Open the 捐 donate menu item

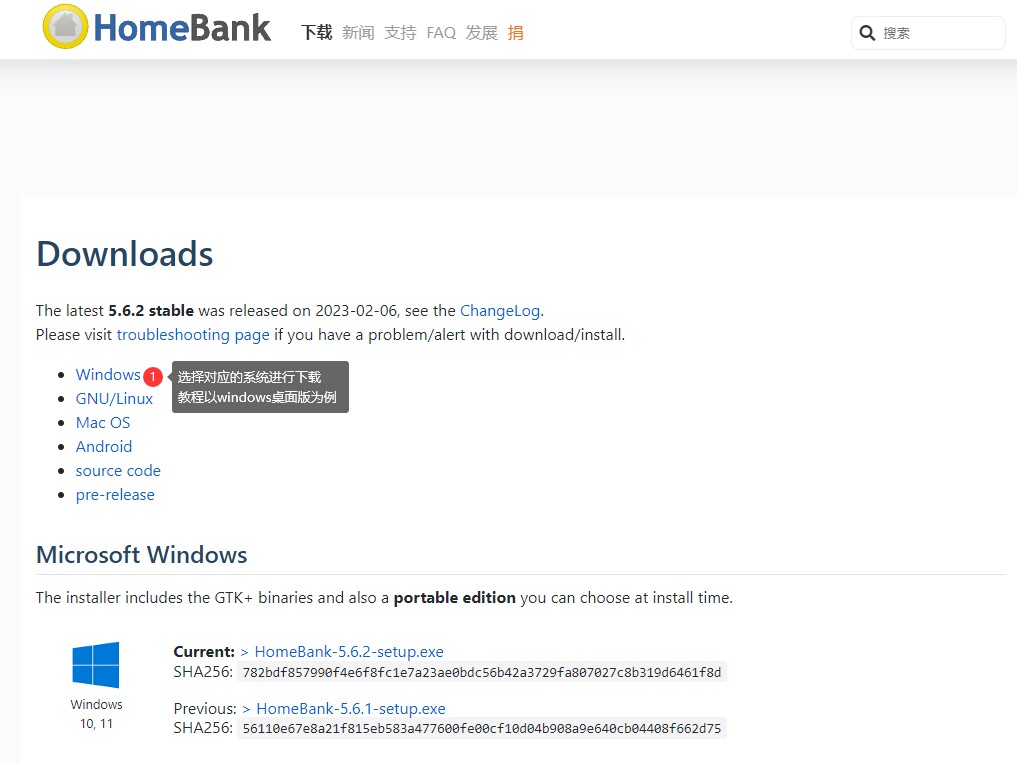516,32
